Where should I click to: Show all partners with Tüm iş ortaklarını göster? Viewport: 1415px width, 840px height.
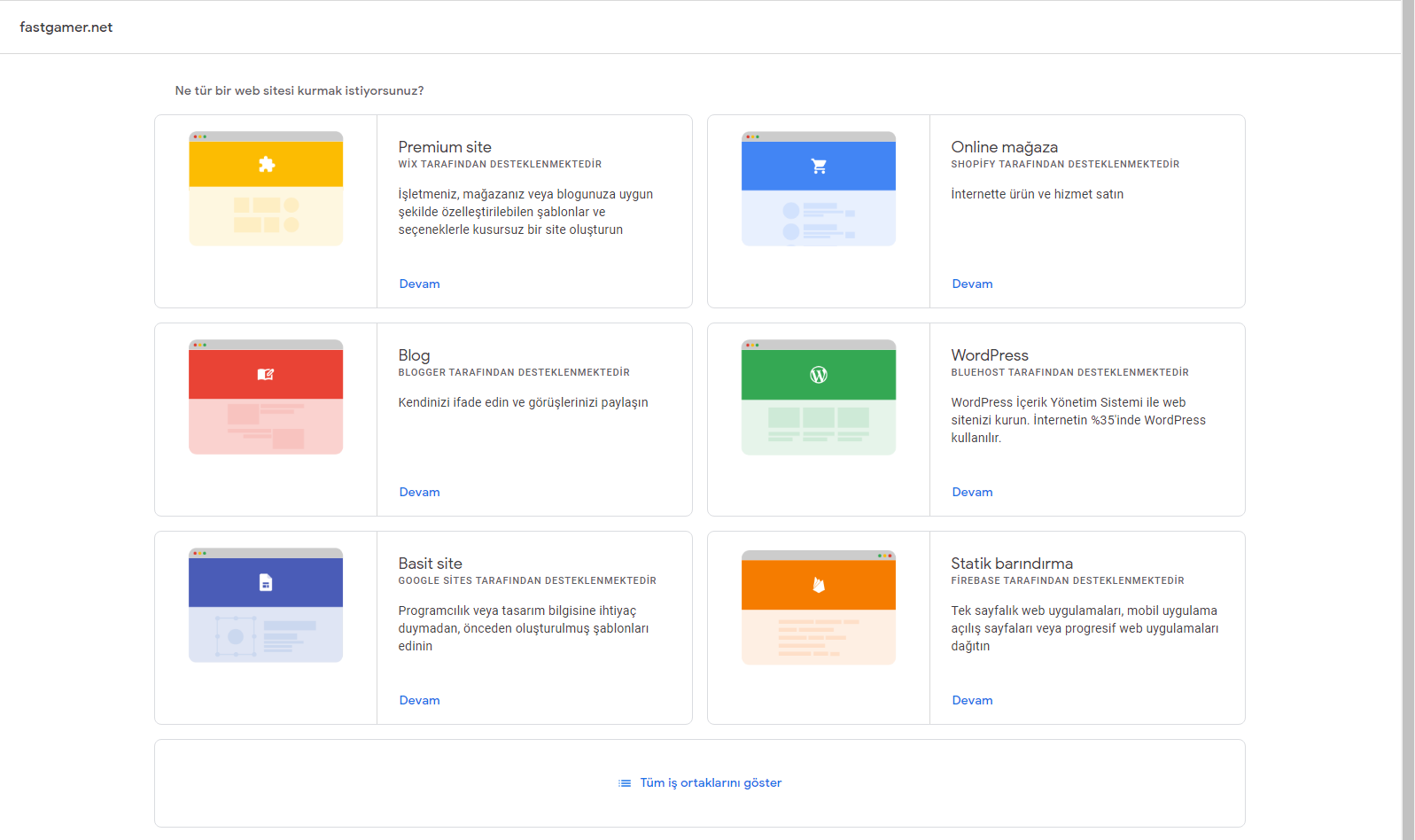click(711, 782)
